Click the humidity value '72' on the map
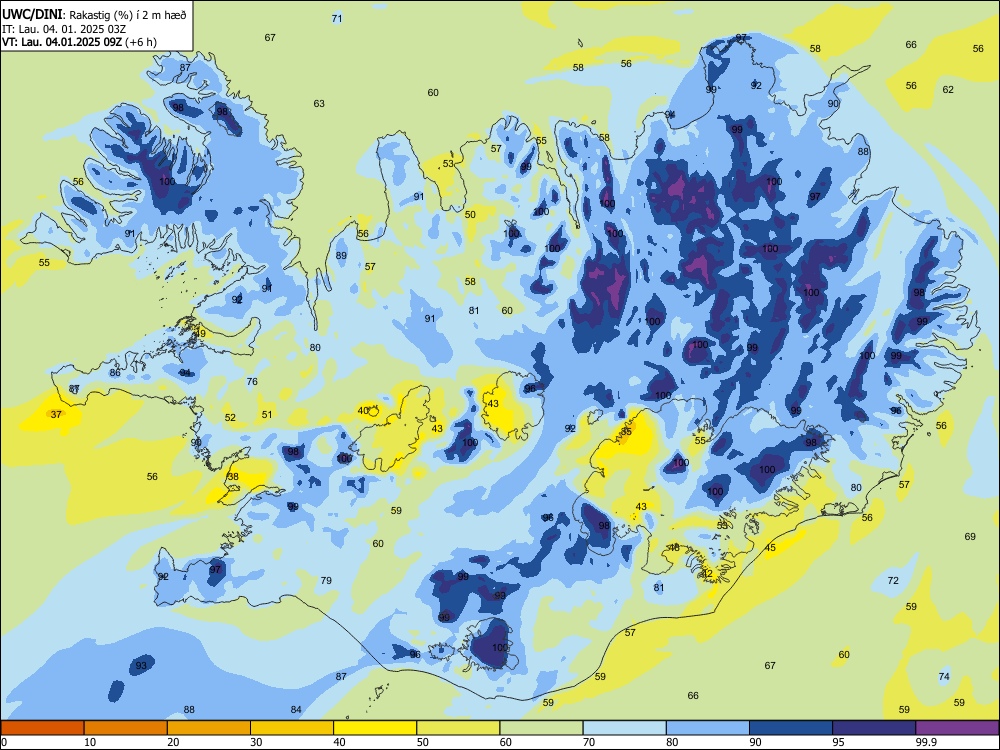The width and height of the screenshot is (1000, 750). (x=893, y=580)
